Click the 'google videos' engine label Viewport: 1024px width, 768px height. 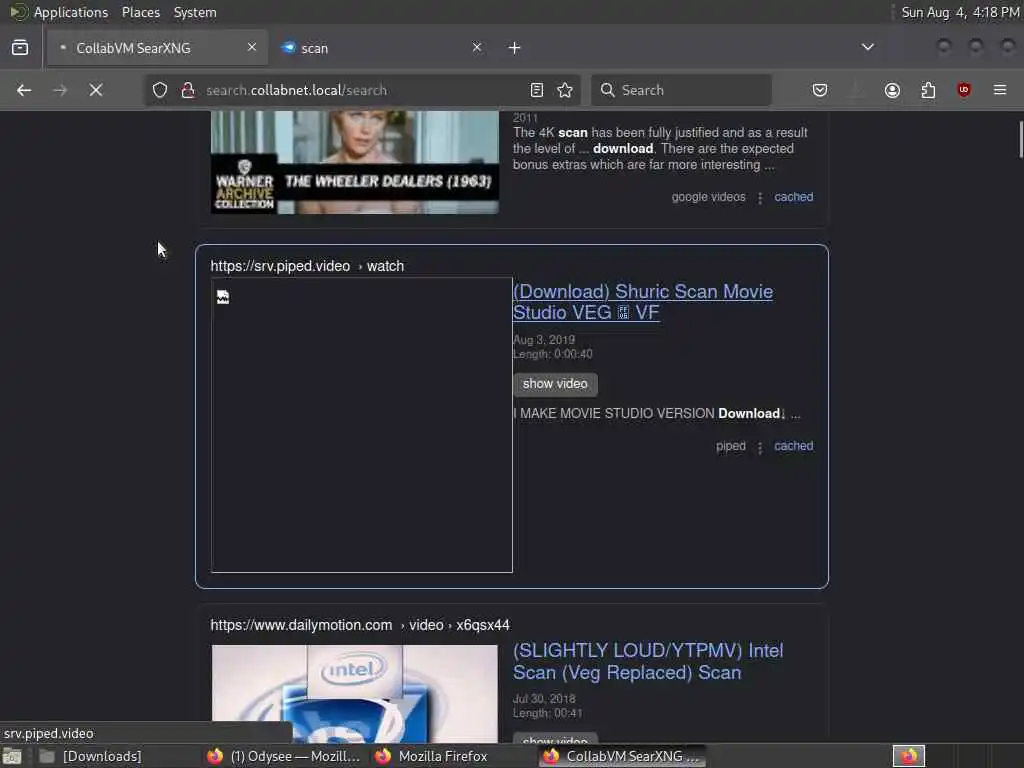(709, 197)
